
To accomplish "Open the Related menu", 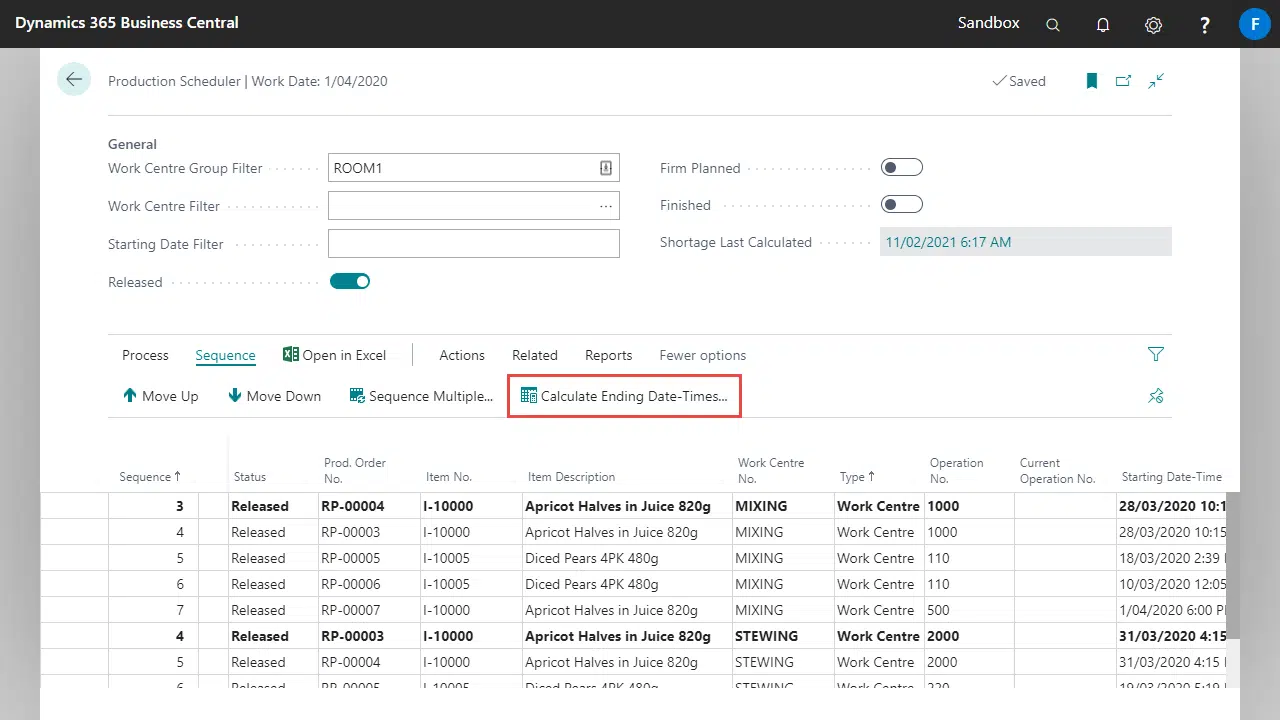I will 535,355.
